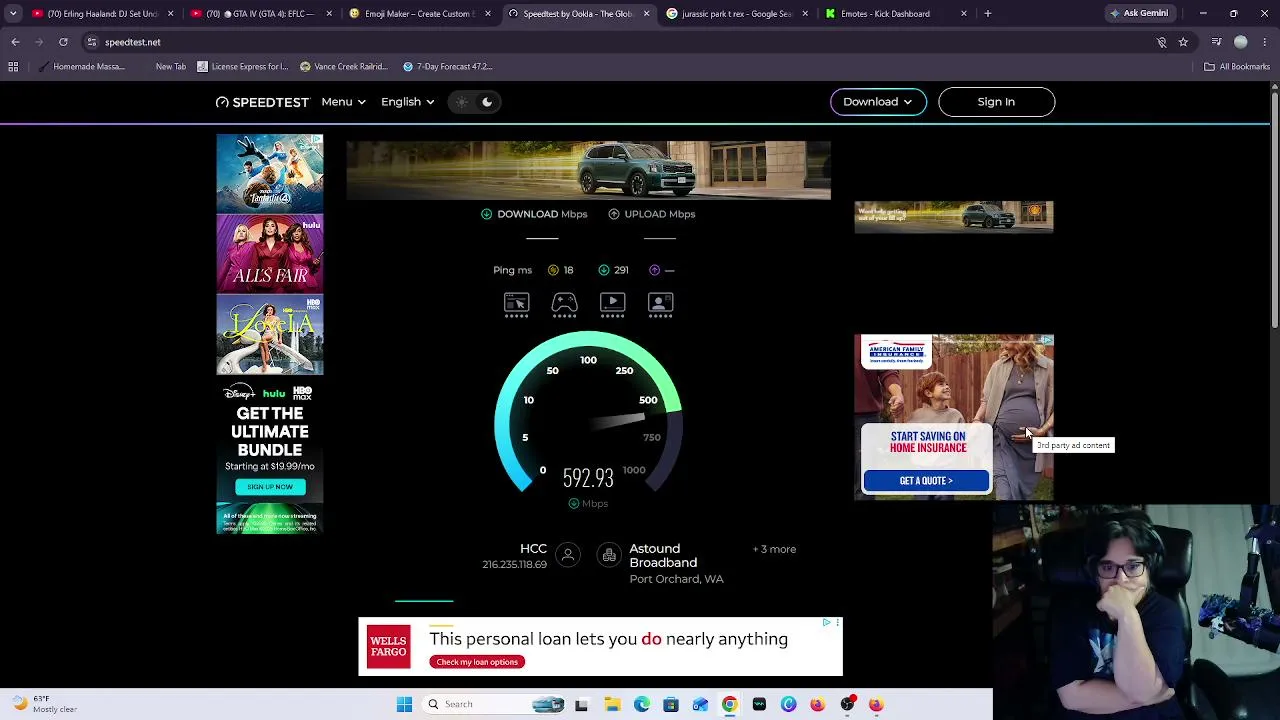Screen dimensions: 1280x720
Task: Click the green download arrow icon beside DOWNLOAD
Action: (x=486, y=214)
